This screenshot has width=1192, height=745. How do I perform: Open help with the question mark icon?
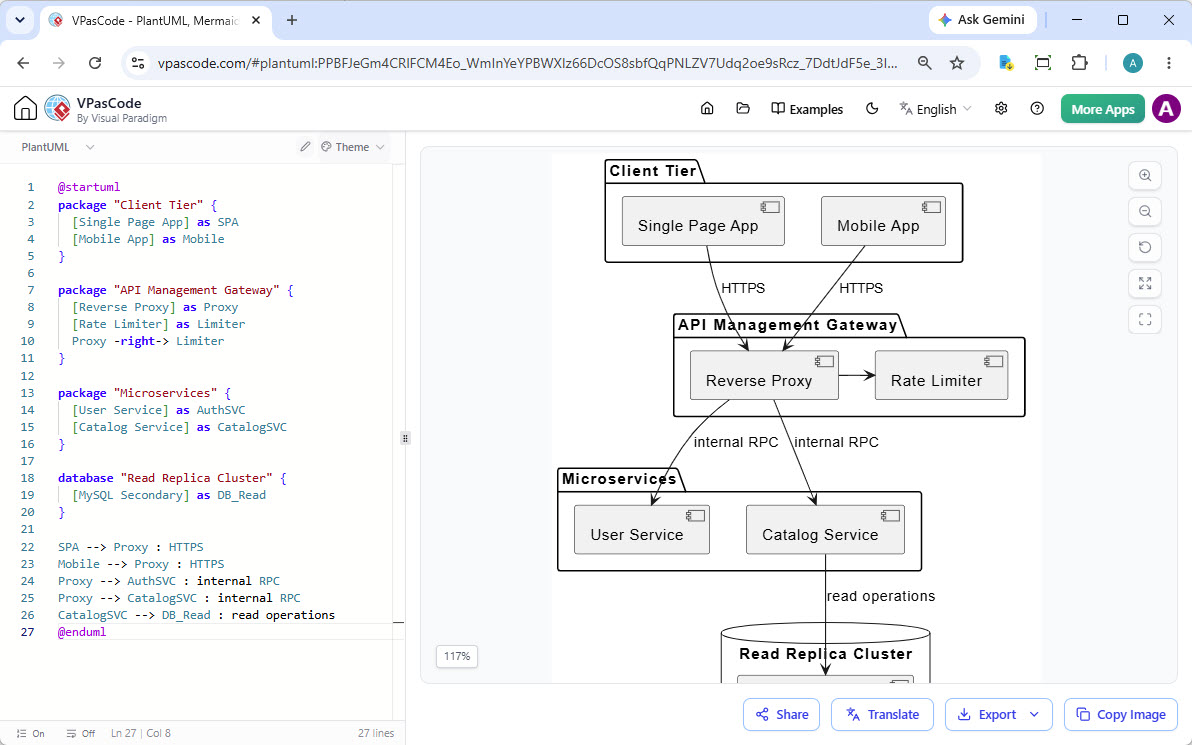(1037, 109)
